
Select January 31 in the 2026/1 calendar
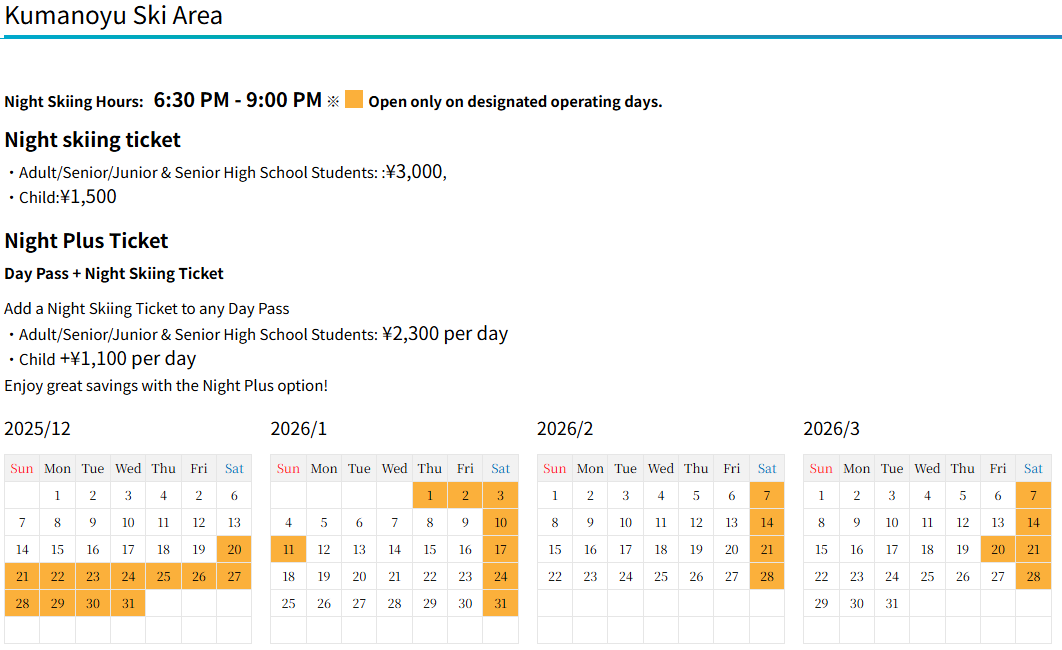click(x=500, y=603)
